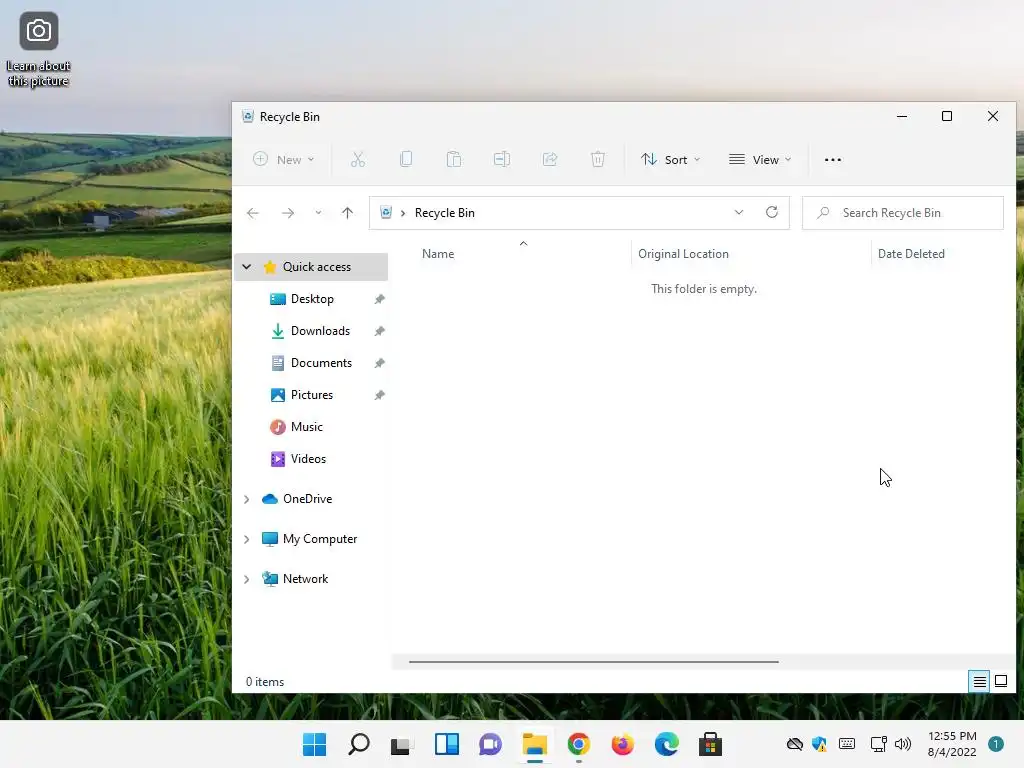1024x768 pixels.
Task: Click the OneDrive cloud tray icon
Action: click(x=794, y=744)
